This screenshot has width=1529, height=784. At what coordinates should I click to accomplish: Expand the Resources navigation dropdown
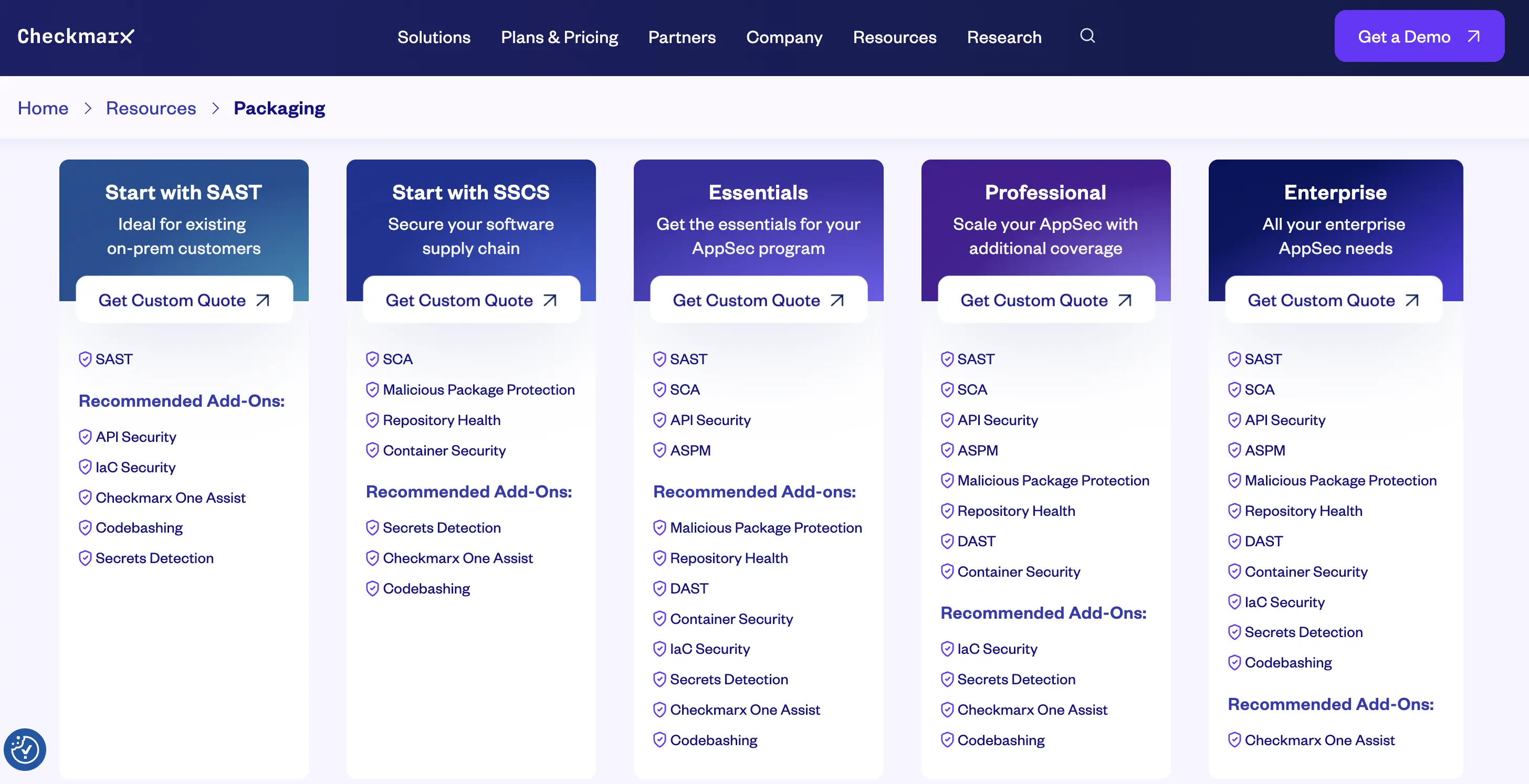coord(895,37)
